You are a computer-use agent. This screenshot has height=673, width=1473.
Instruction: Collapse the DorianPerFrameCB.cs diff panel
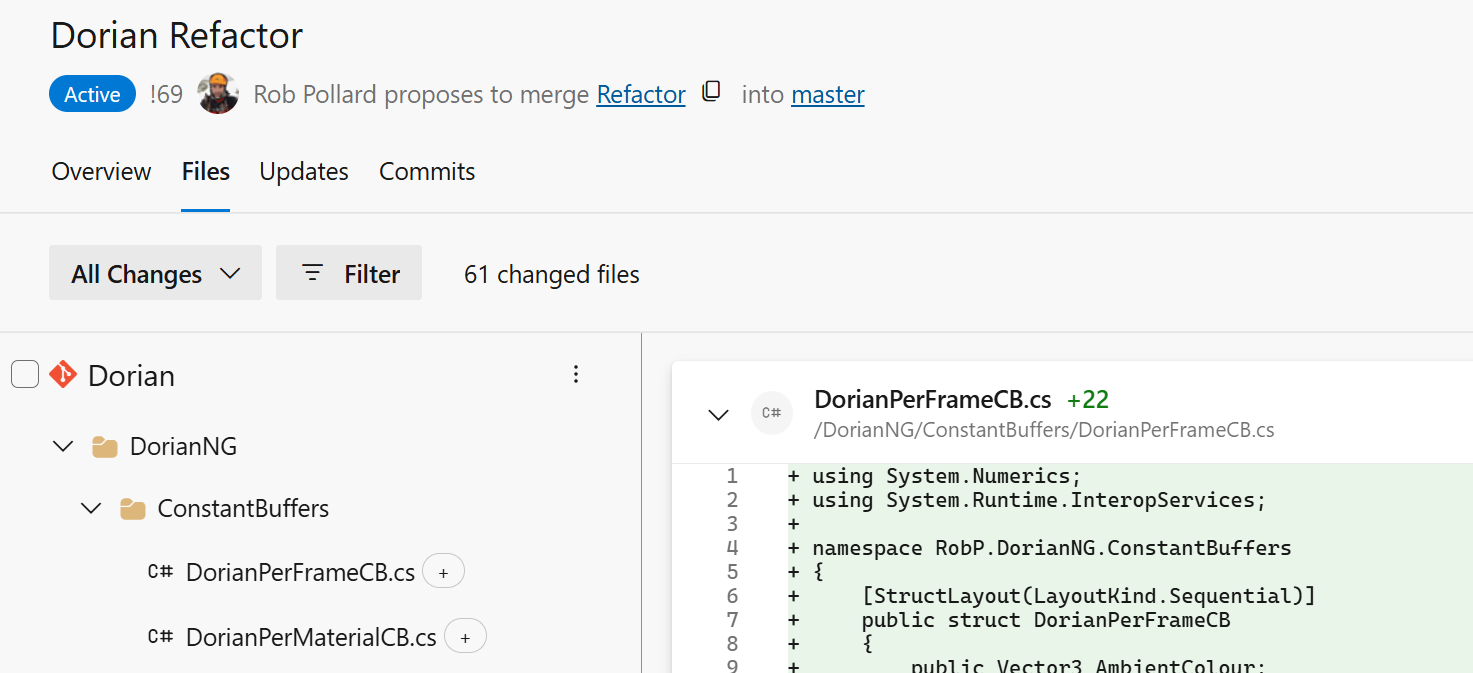(718, 414)
